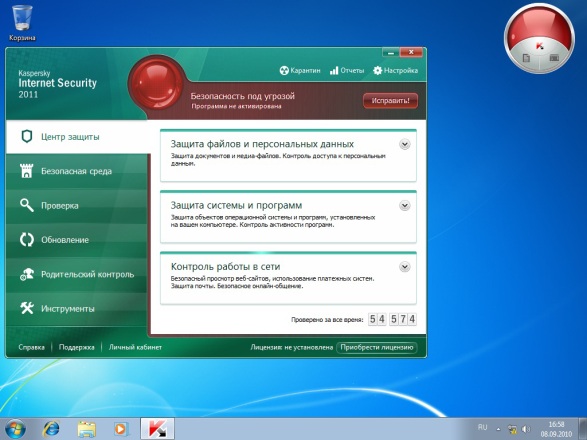Image resolution: width=587 pixels, height=440 pixels.
Task: Open the Справка link
Action: [x=31, y=347]
